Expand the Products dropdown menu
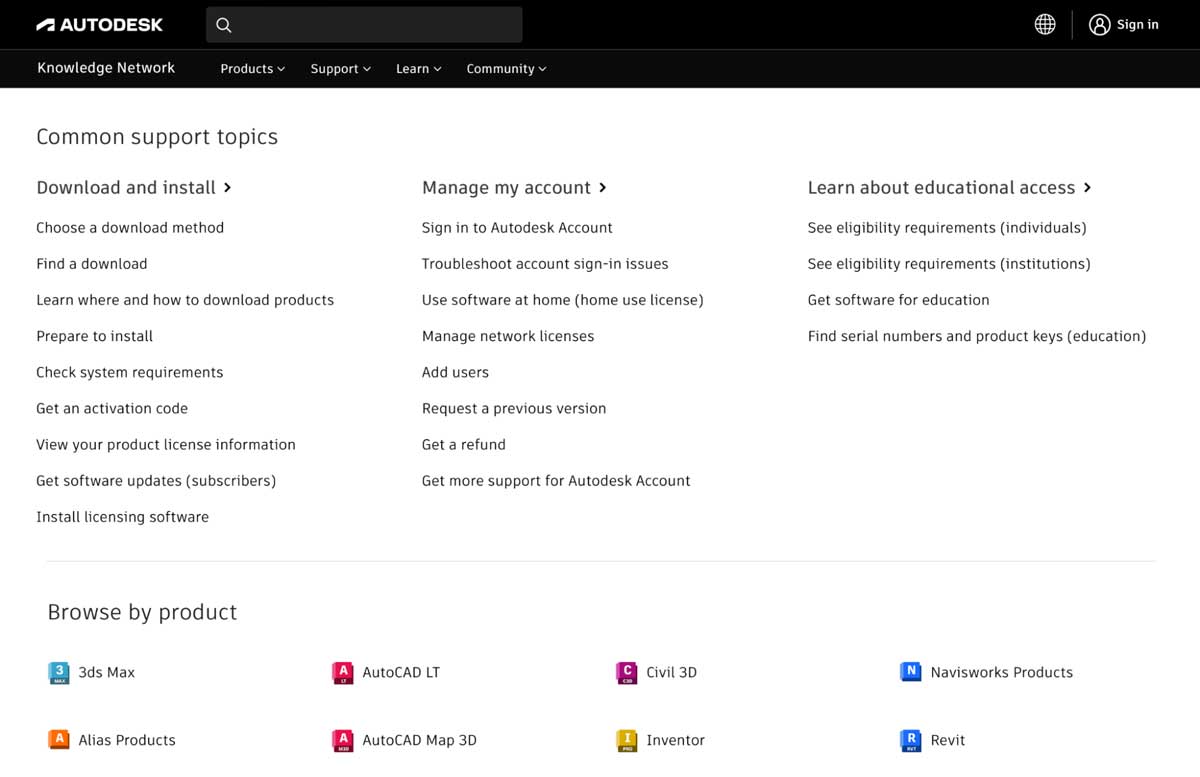 click(x=250, y=68)
